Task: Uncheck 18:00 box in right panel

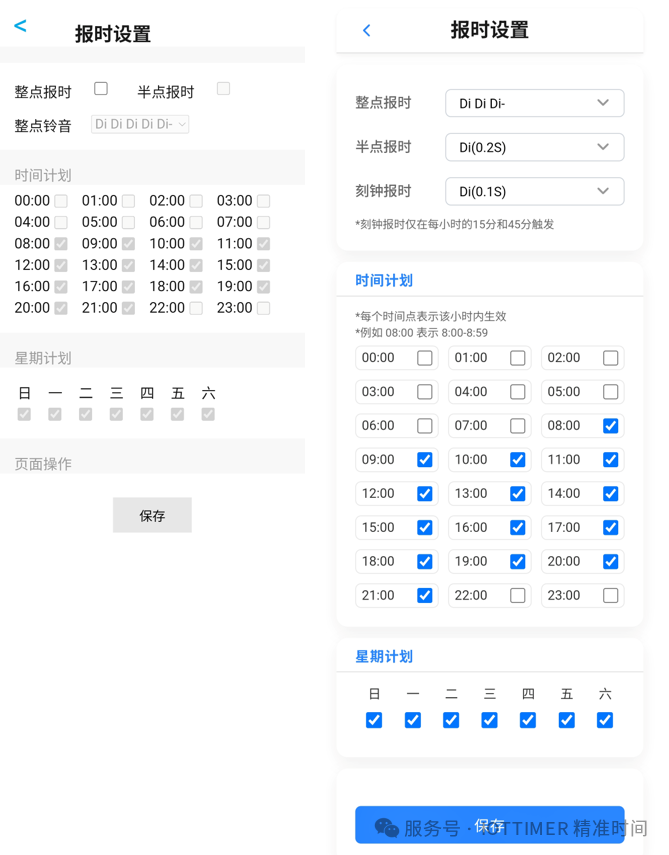Action: [425, 562]
